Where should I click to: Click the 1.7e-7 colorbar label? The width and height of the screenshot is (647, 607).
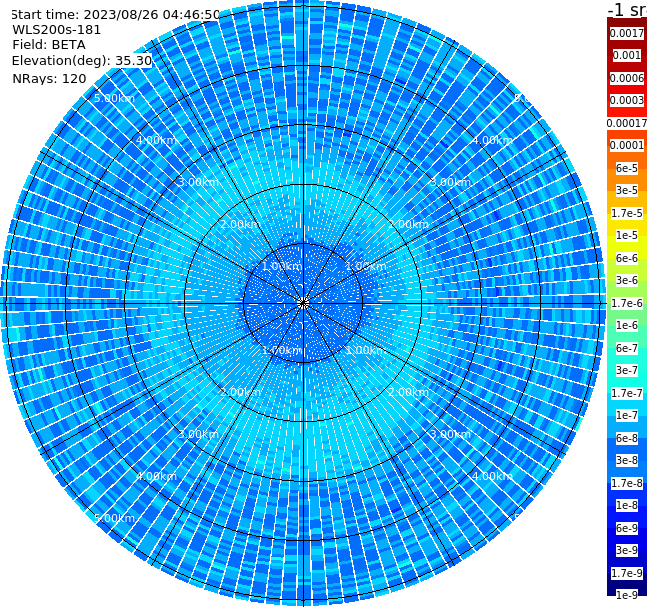[627, 393]
